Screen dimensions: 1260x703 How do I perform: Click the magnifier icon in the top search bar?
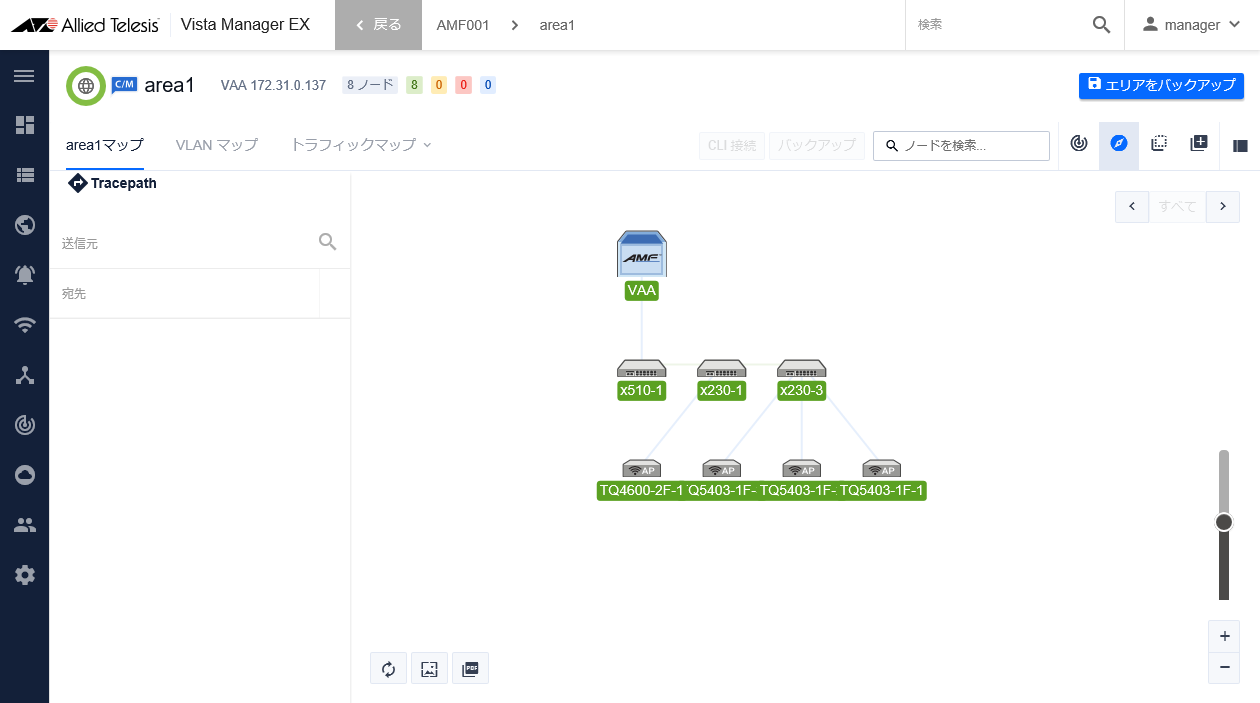(x=1101, y=25)
